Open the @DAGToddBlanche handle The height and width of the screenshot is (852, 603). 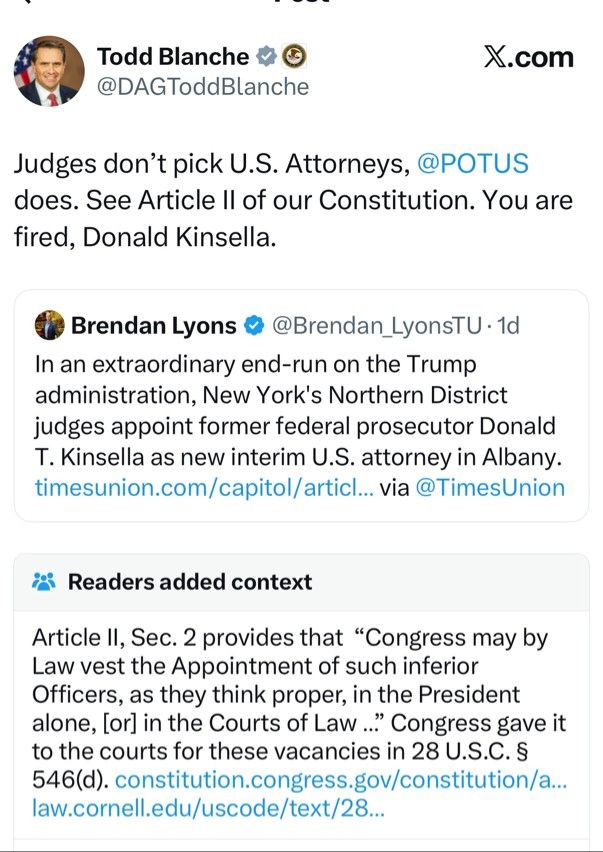click(203, 87)
